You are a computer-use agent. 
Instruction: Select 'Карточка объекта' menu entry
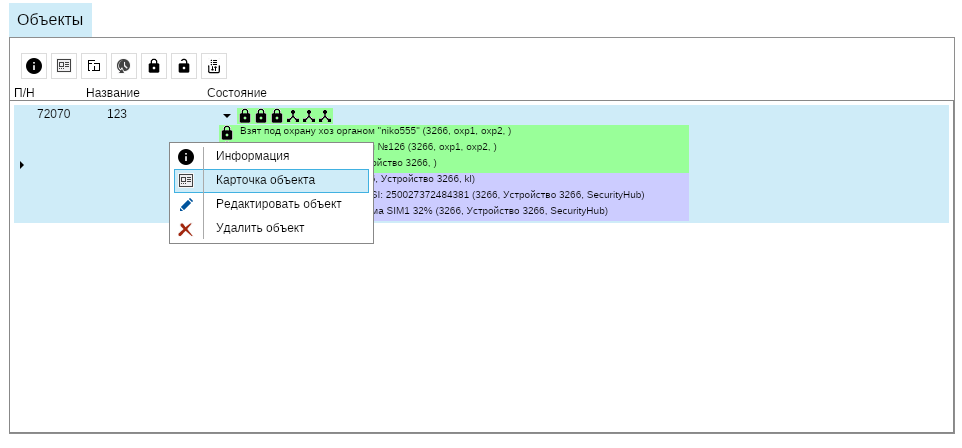coord(271,180)
